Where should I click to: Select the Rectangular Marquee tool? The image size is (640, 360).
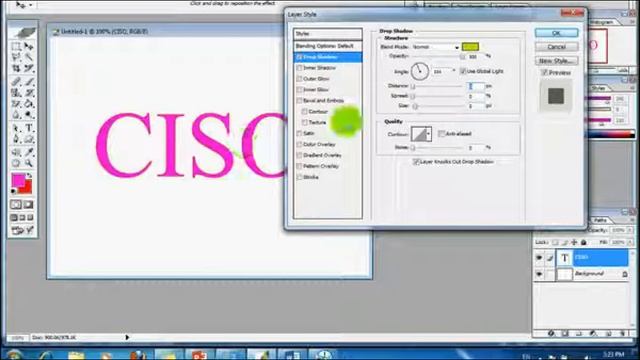coord(16,46)
